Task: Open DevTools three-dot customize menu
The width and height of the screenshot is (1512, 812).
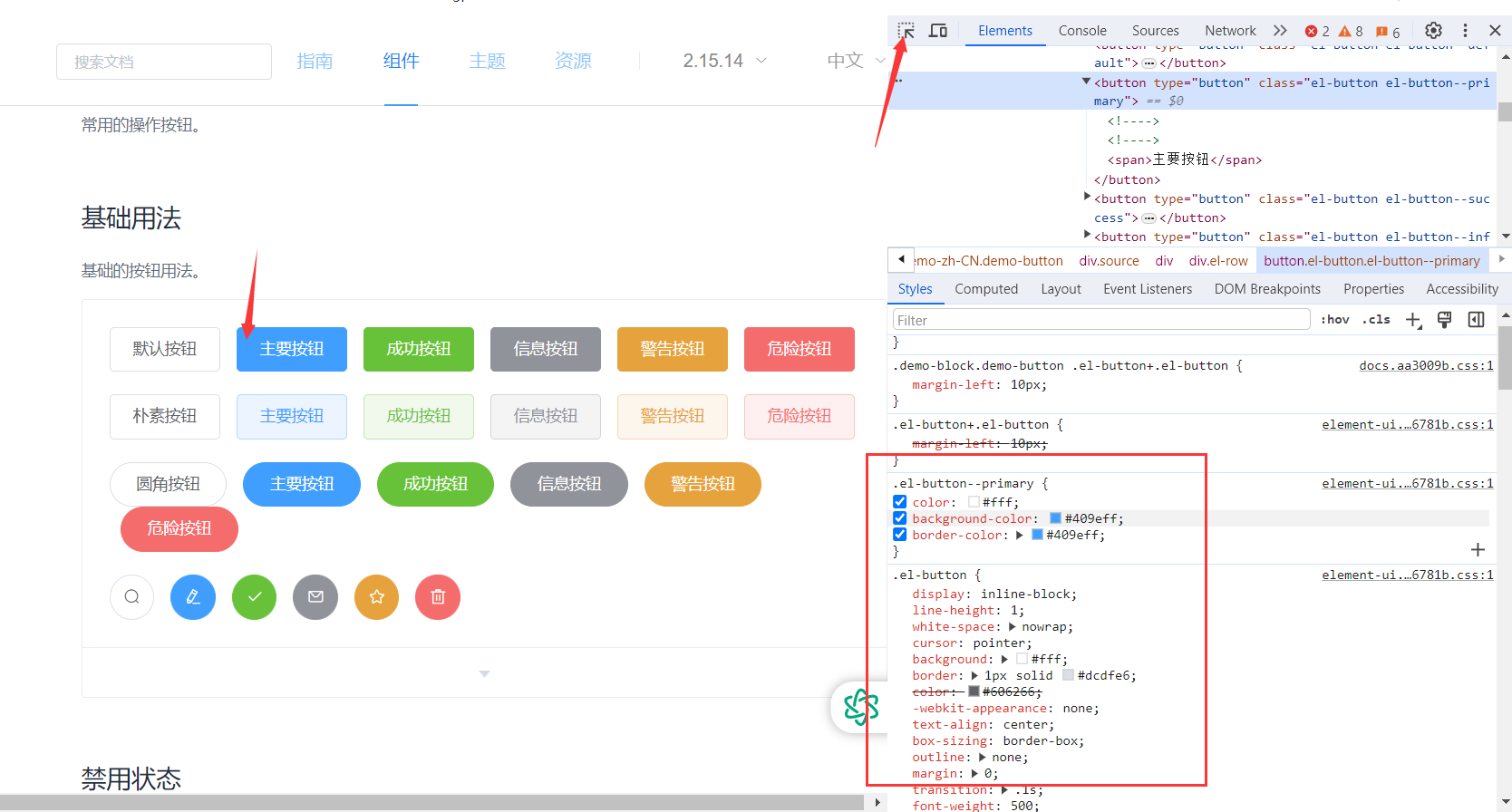Action: (1465, 31)
